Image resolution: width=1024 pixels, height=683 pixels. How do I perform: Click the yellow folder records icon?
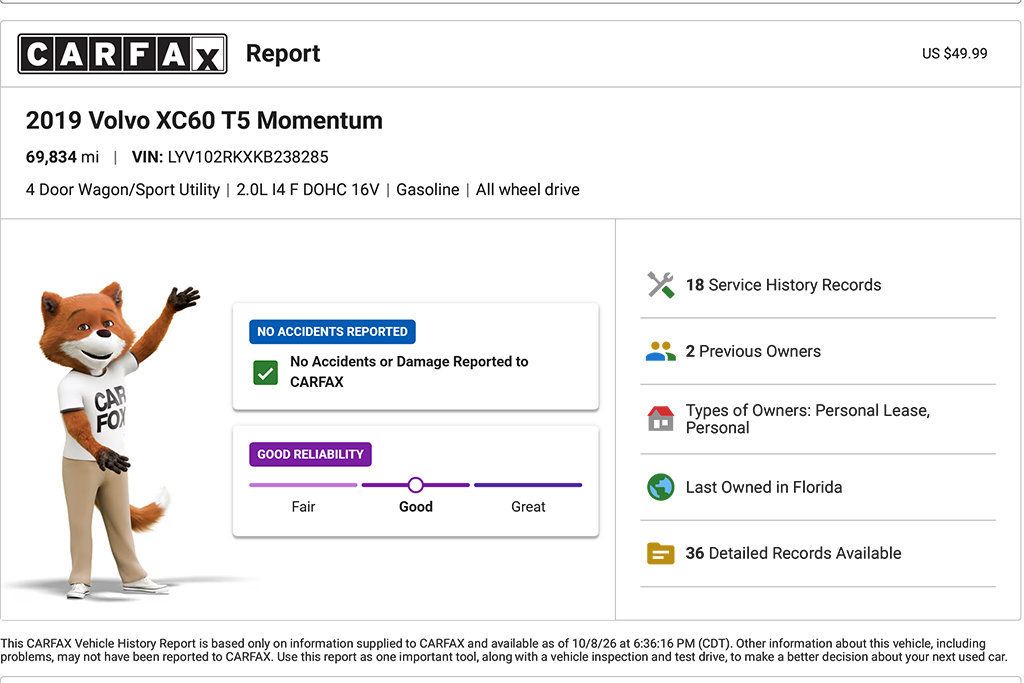(x=660, y=554)
